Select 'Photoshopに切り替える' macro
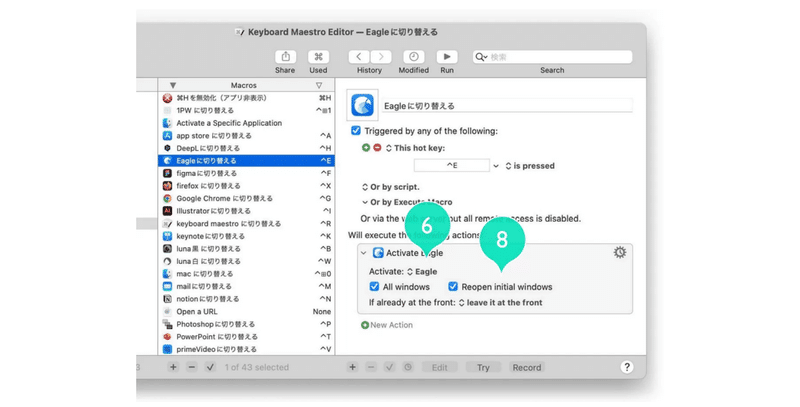800x407 pixels. (x=246, y=324)
